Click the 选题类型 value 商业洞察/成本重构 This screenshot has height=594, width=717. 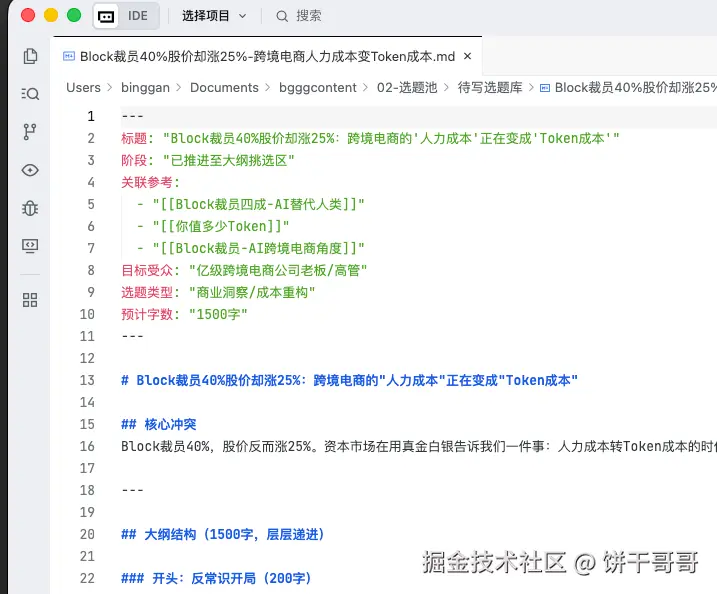(252, 292)
